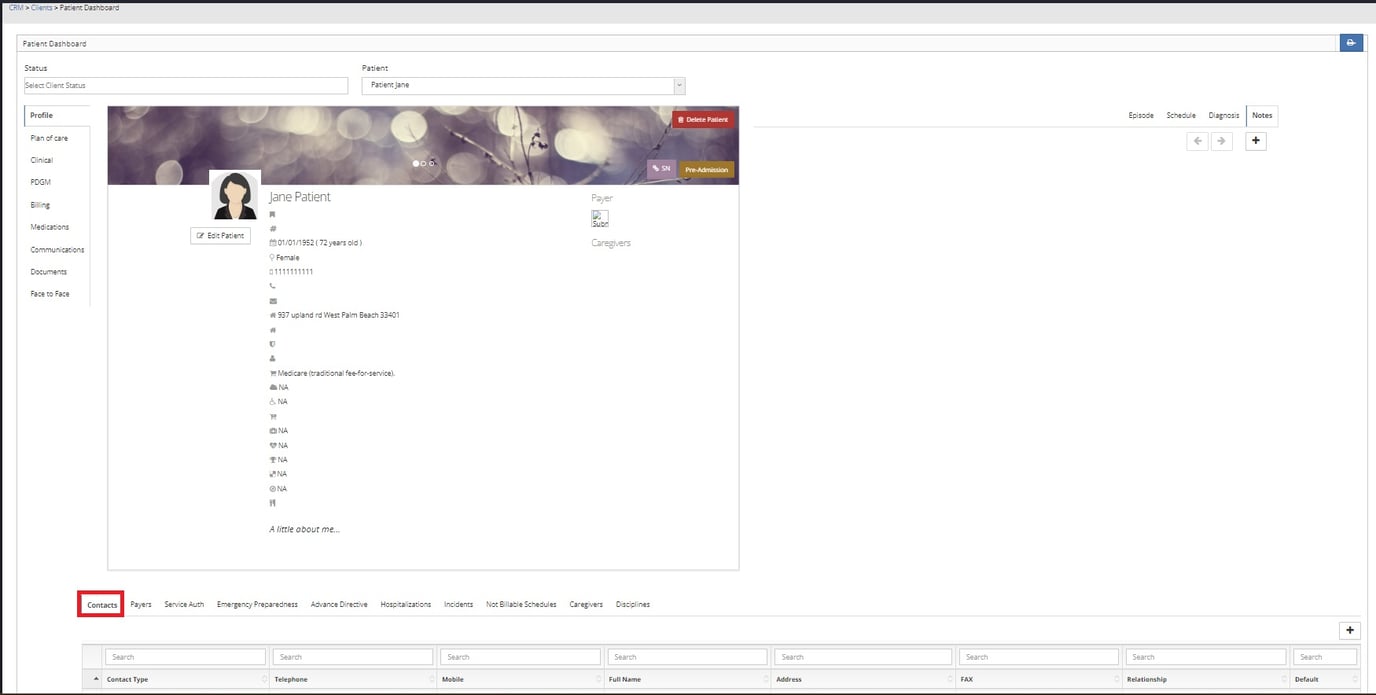The image size is (1376, 695).
Task: Open the Select Client Status dropdown
Action: click(186, 86)
